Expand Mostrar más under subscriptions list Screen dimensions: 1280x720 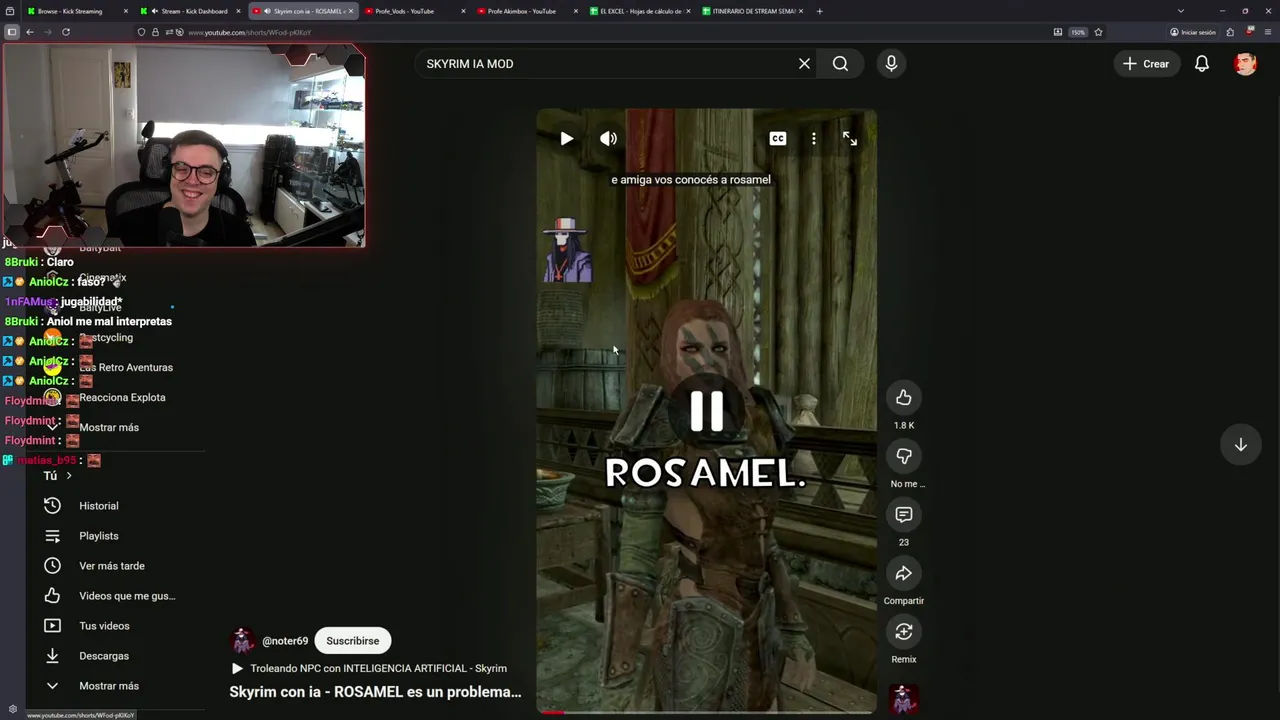(109, 428)
